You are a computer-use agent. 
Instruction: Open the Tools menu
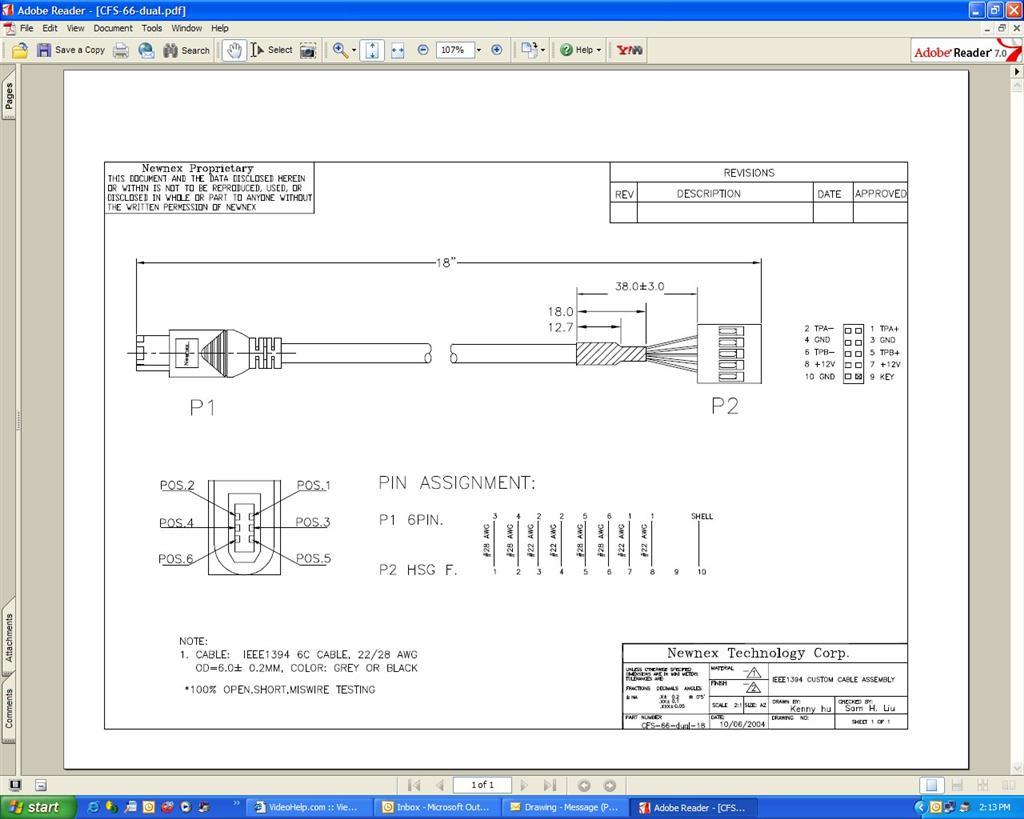(152, 28)
